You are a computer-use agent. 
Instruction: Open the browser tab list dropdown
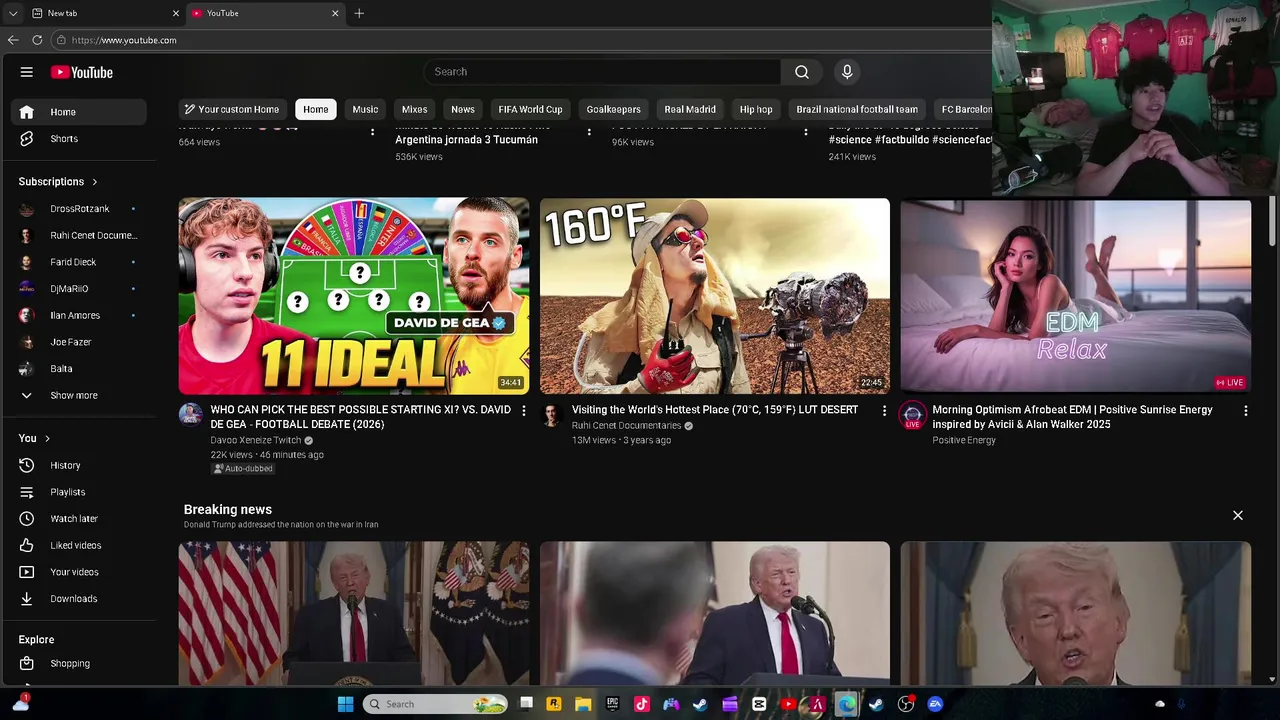click(12, 13)
